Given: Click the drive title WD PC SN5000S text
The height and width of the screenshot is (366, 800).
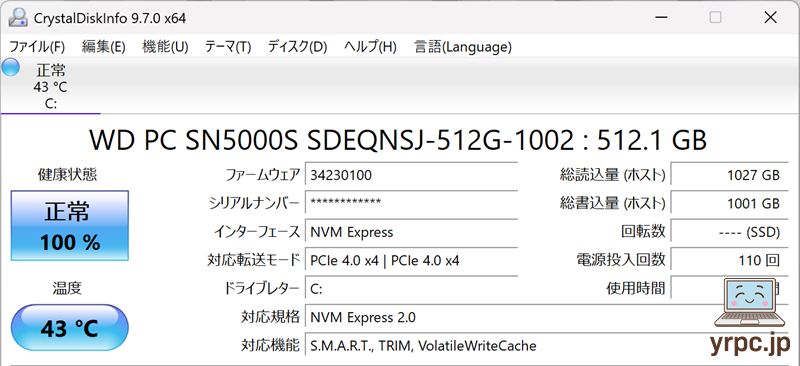Looking at the screenshot, I should 398,139.
